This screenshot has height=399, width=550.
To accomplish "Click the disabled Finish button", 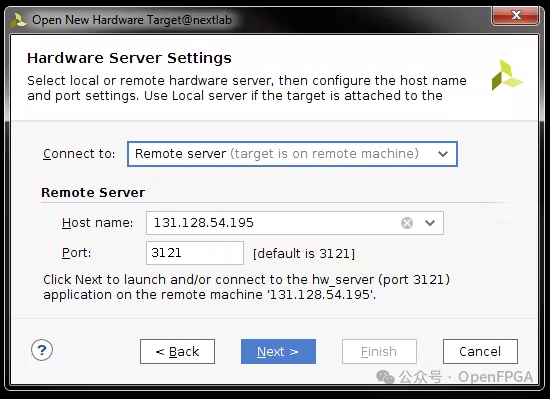I will (x=379, y=351).
